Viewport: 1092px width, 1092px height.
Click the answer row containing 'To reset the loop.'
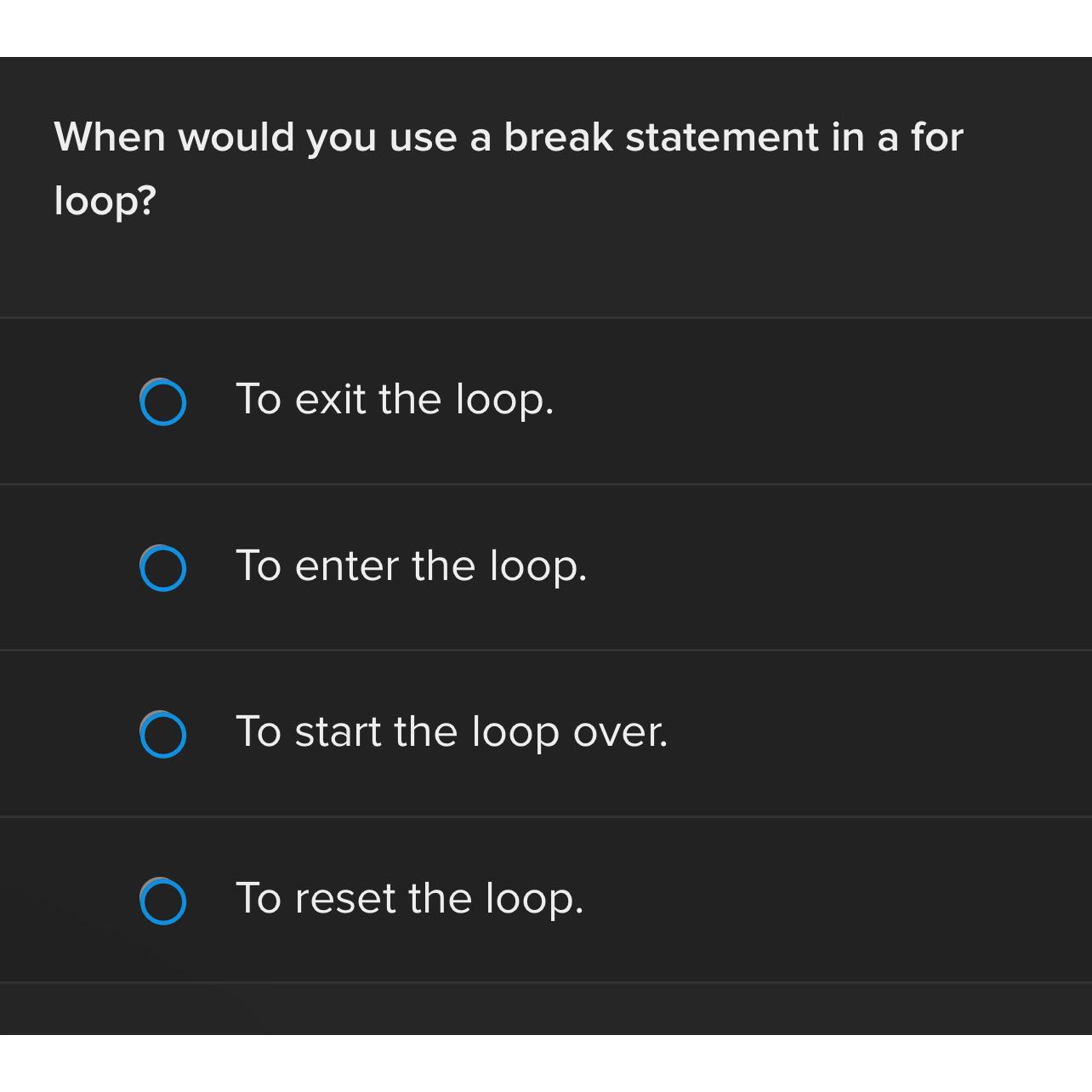544,900
